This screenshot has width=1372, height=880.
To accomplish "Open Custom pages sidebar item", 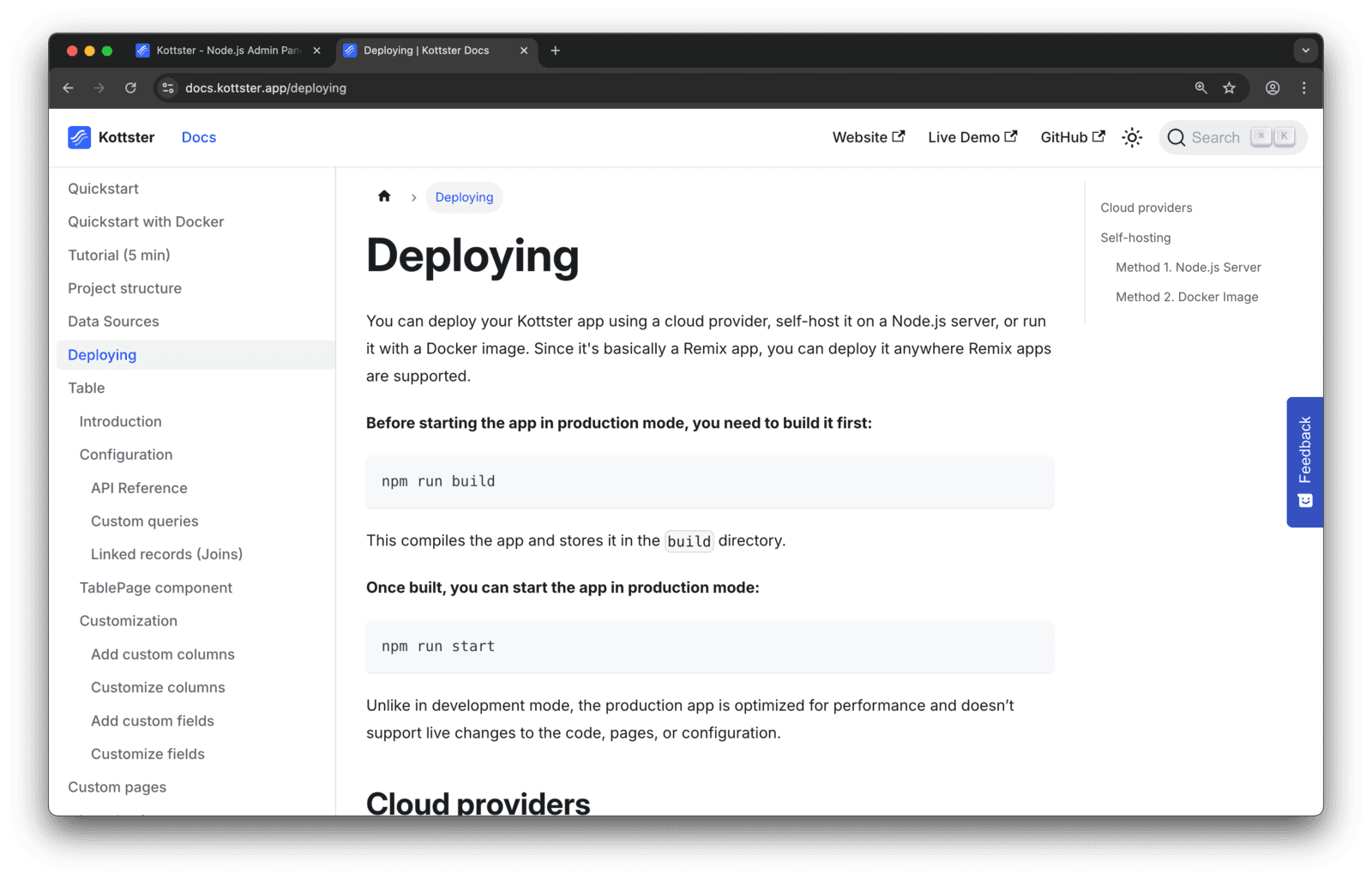I will point(117,787).
